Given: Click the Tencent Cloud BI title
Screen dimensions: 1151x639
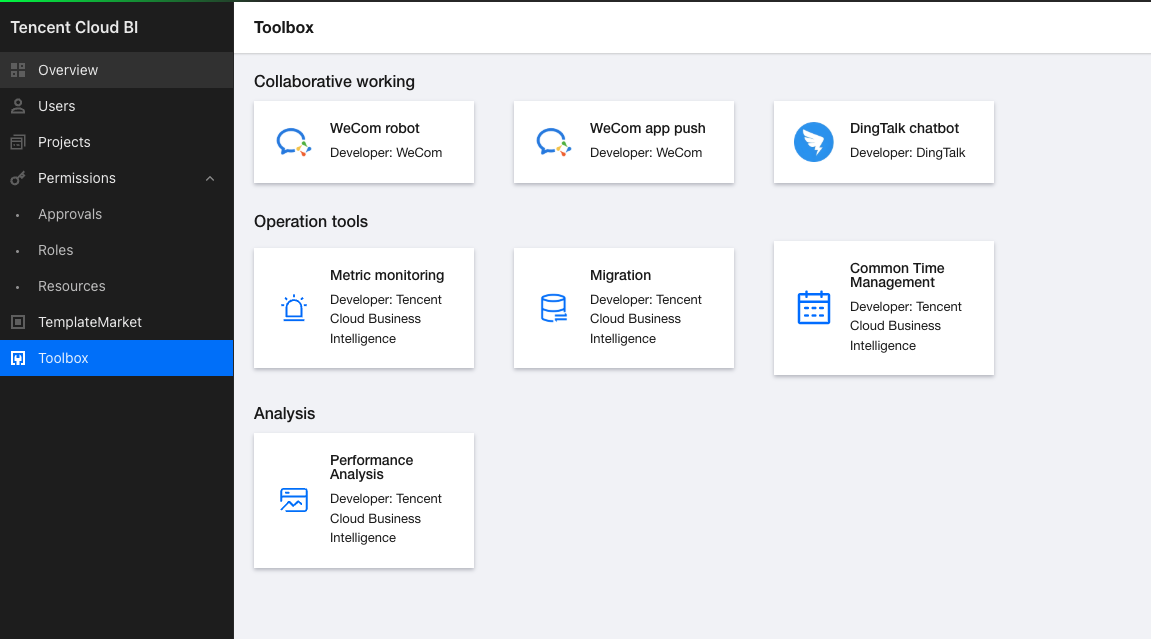Looking at the screenshot, I should pyautogui.click(x=74, y=27).
